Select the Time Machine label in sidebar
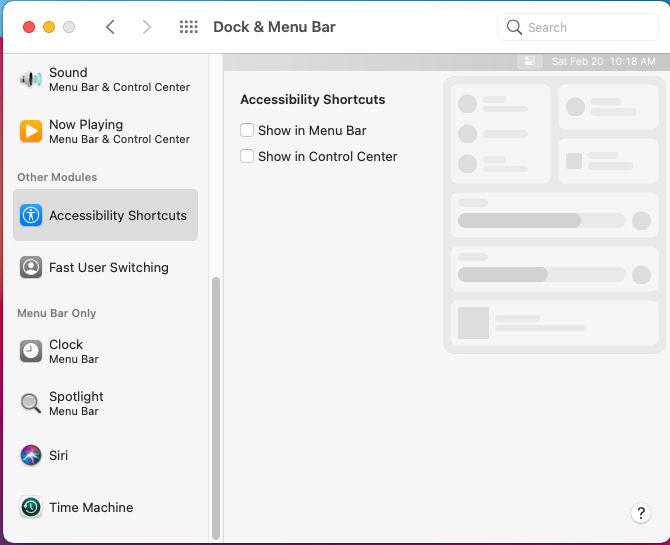 coord(91,507)
